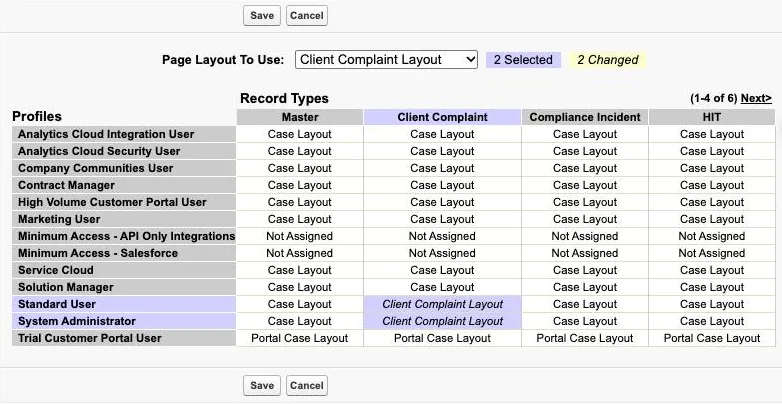Select the Analytics Cloud Security User profile row
Viewport: 782px width, 404px height.
(x=124, y=151)
